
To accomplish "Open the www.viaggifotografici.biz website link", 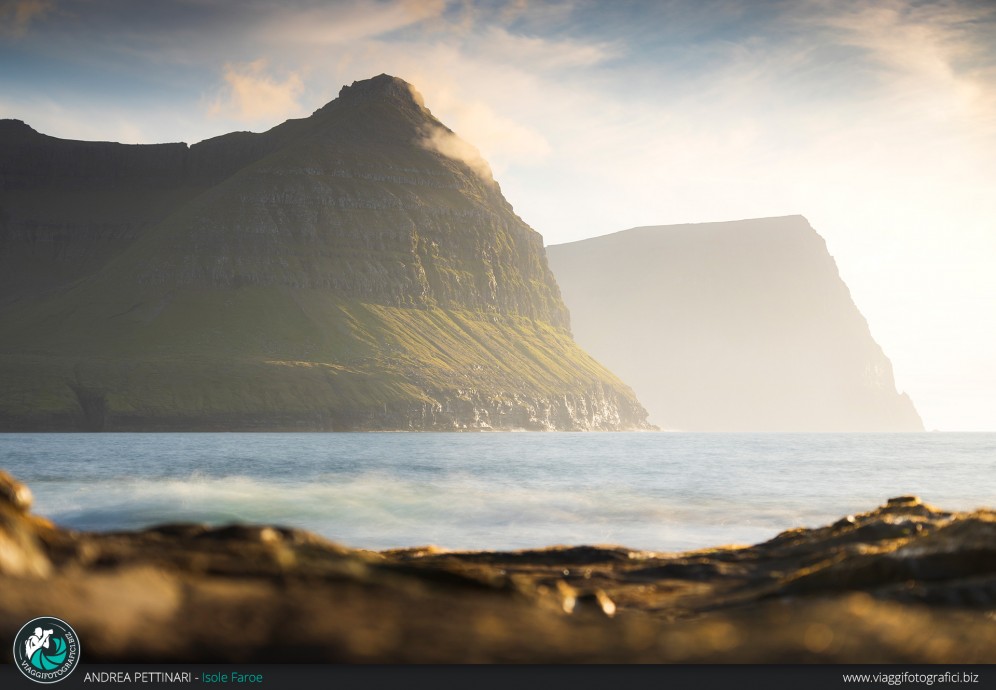I will click(909, 678).
